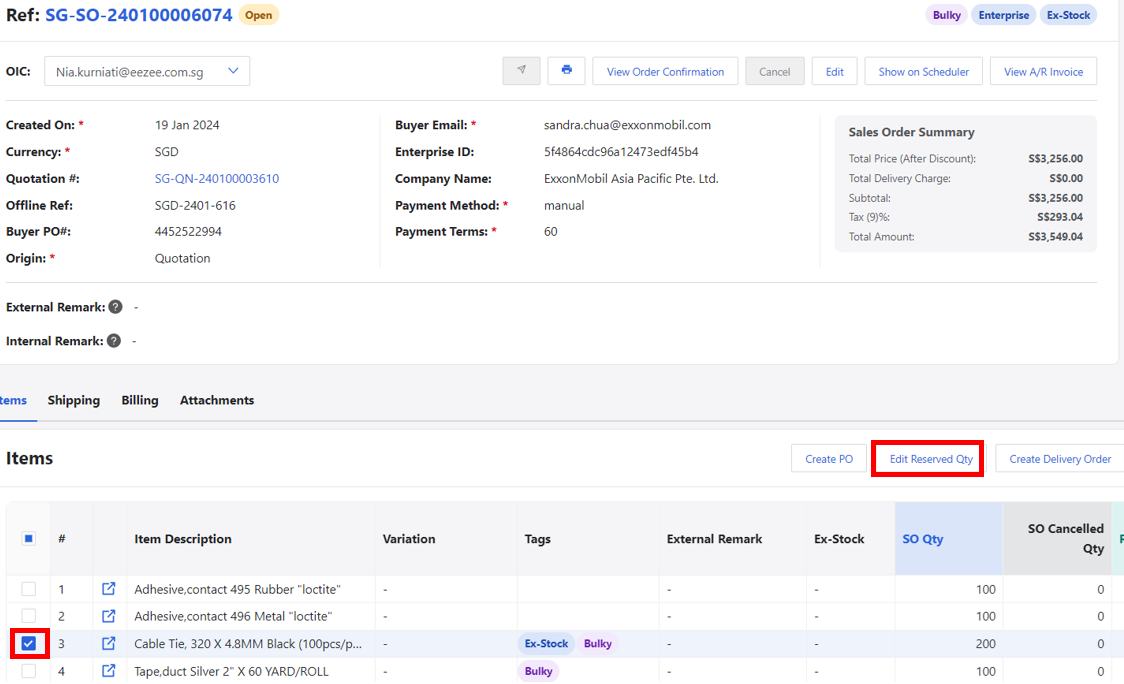Open external link icon for row 2 Adhesive 496

coord(108,616)
